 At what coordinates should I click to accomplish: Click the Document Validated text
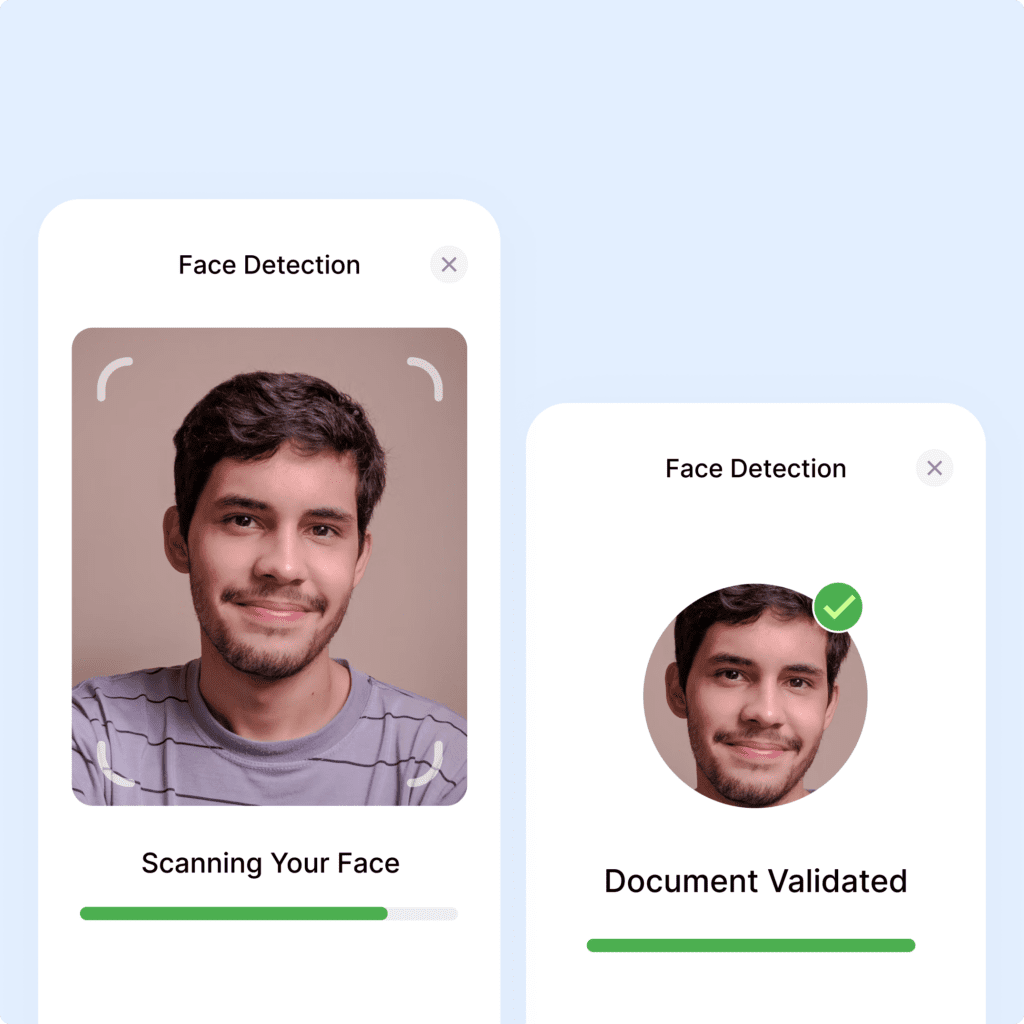[756, 881]
